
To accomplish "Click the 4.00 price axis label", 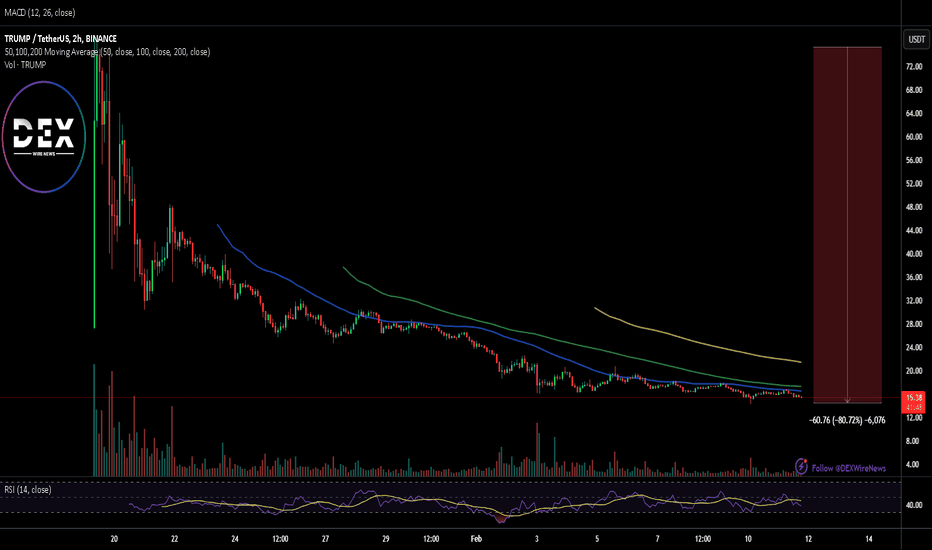I will [x=912, y=464].
